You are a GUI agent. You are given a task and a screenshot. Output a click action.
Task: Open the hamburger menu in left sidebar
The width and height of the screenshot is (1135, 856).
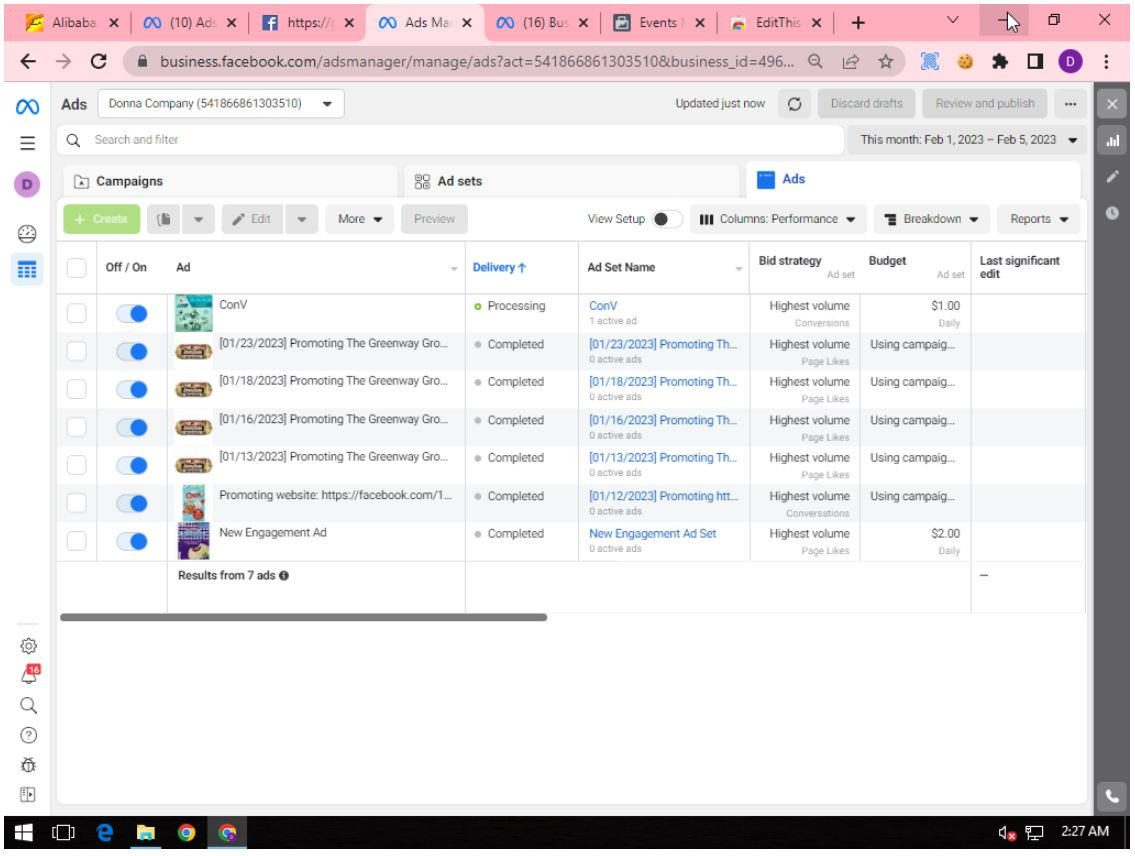pyautogui.click(x=28, y=143)
